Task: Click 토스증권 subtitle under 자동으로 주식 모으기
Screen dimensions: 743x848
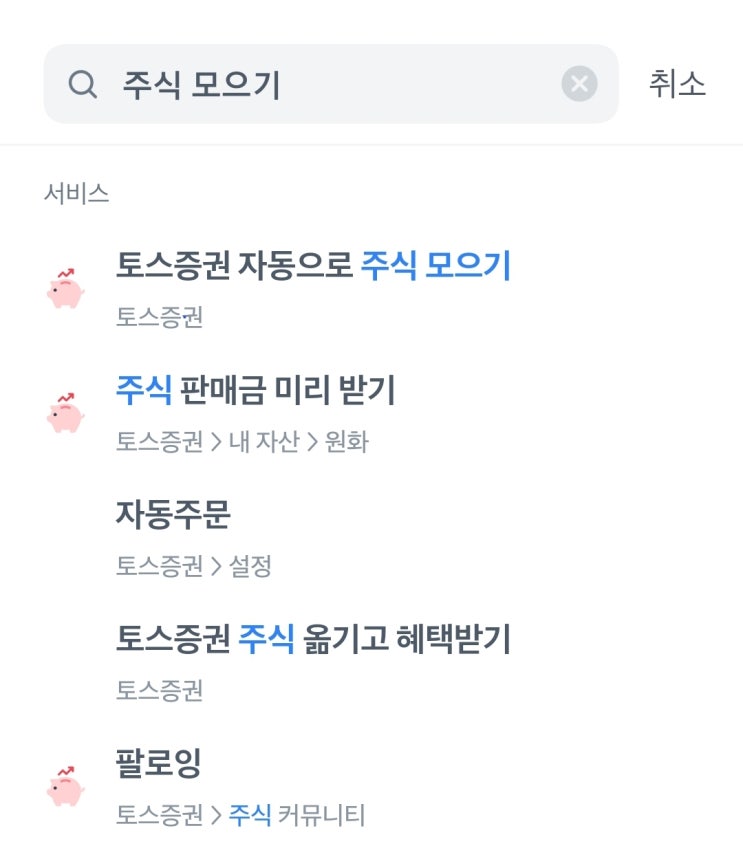Action: (x=159, y=317)
